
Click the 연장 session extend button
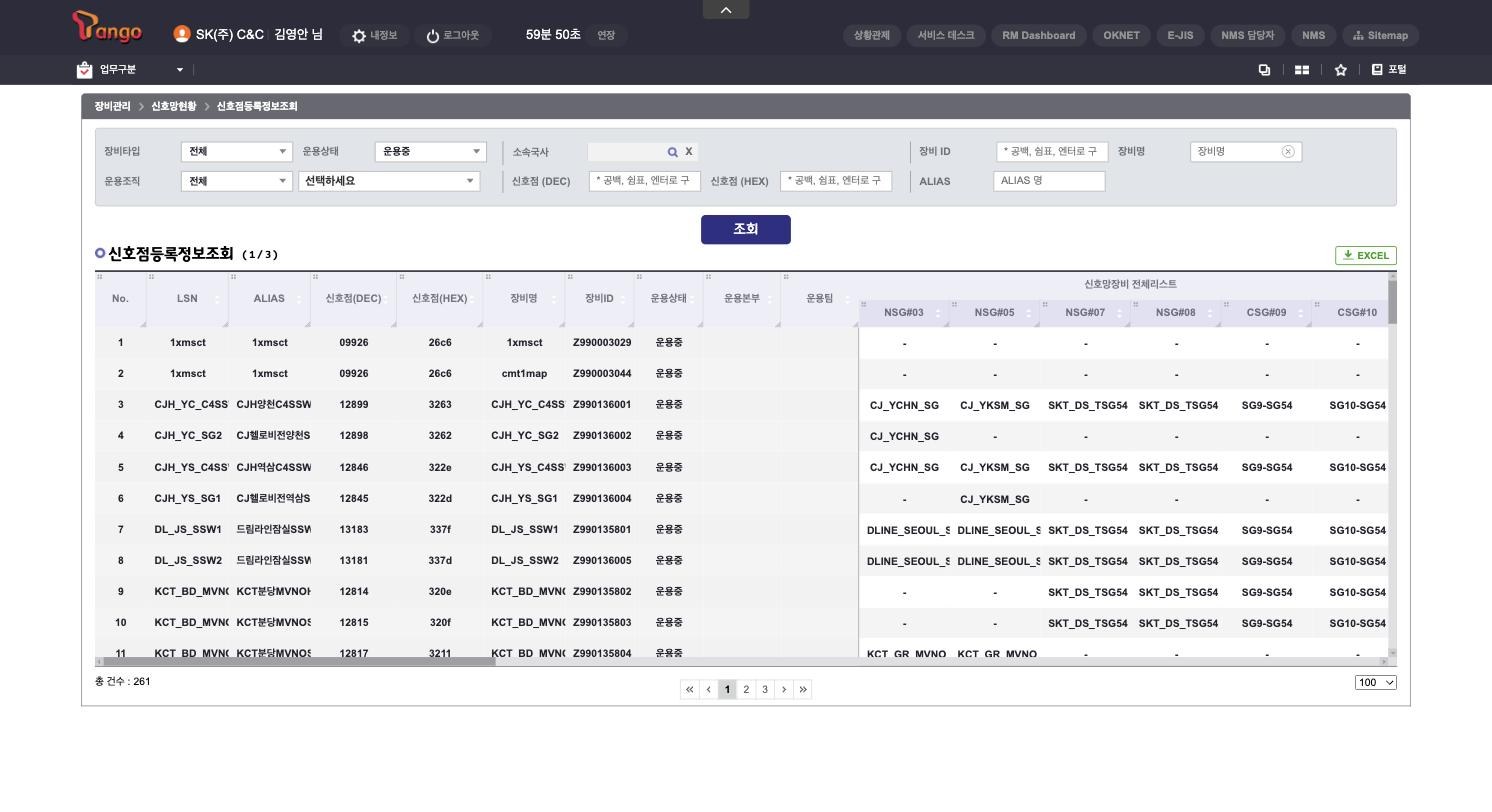point(606,35)
